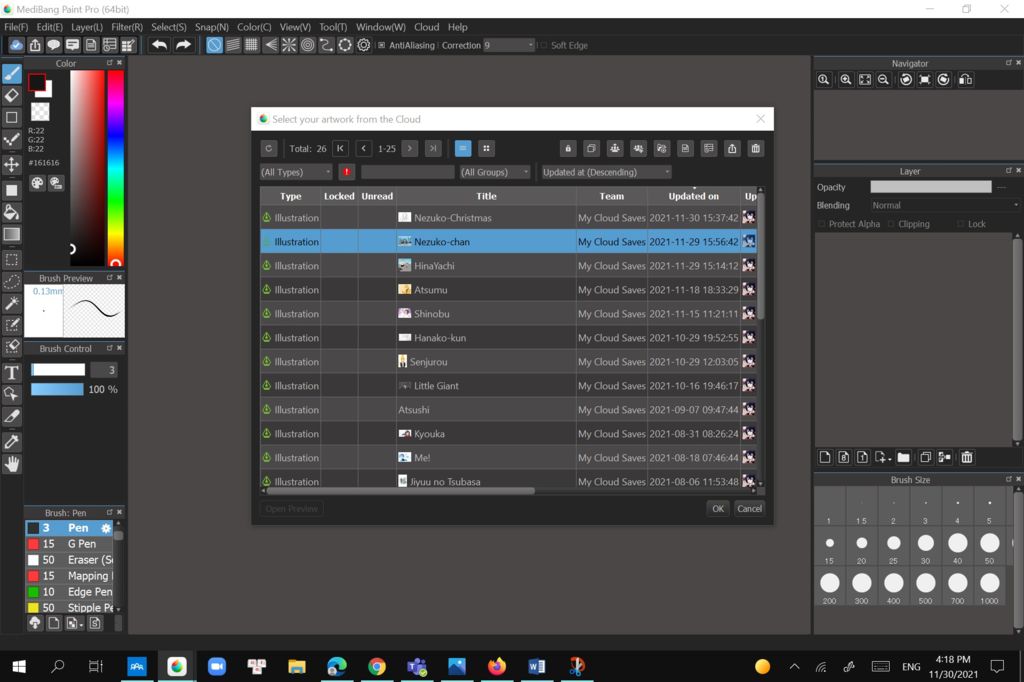This screenshot has width=1024, height=682.
Task: Click the delete layer trash icon
Action: point(967,457)
